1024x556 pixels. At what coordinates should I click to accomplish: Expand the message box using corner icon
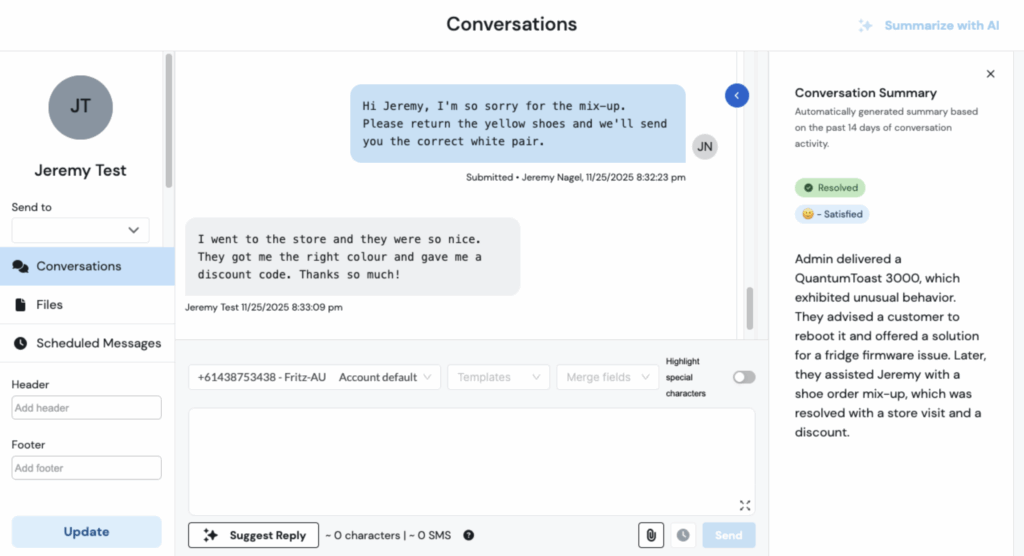pos(745,505)
